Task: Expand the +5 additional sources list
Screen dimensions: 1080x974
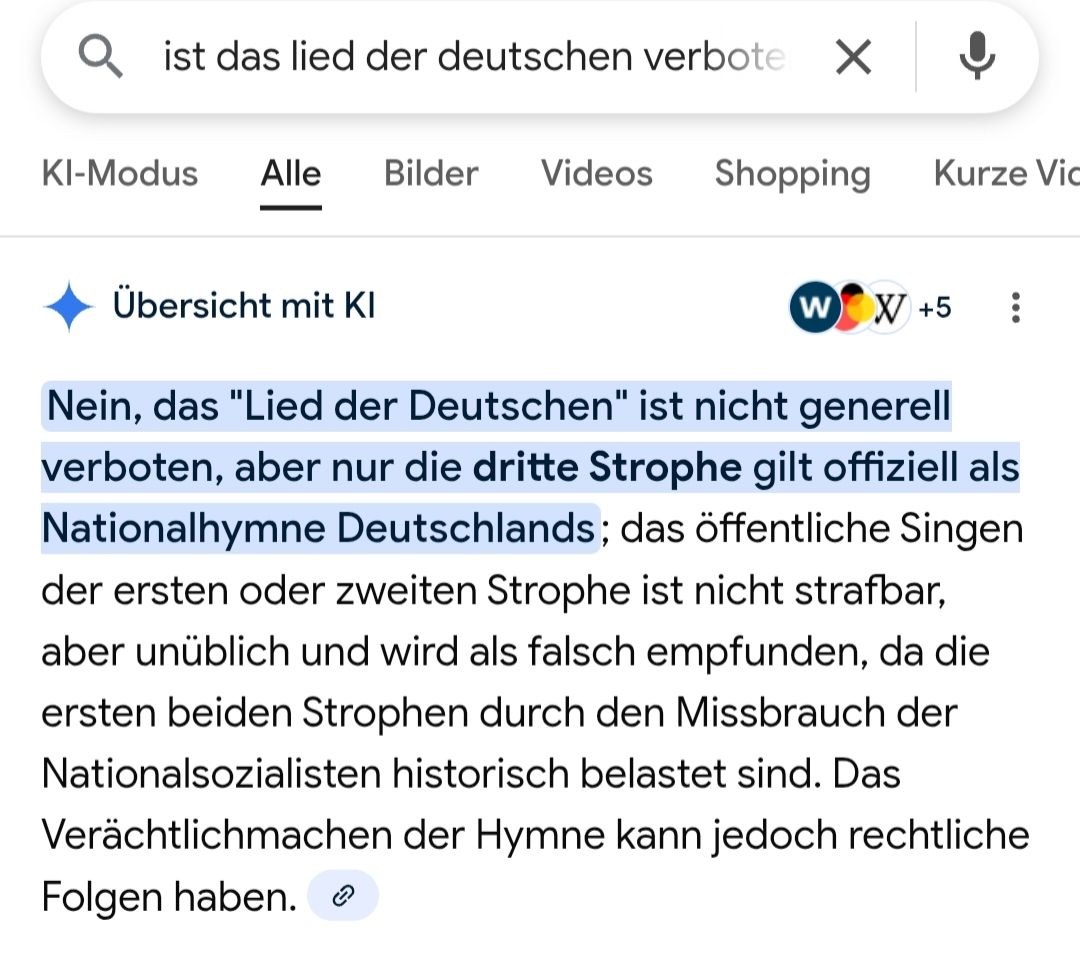Action: [x=934, y=308]
